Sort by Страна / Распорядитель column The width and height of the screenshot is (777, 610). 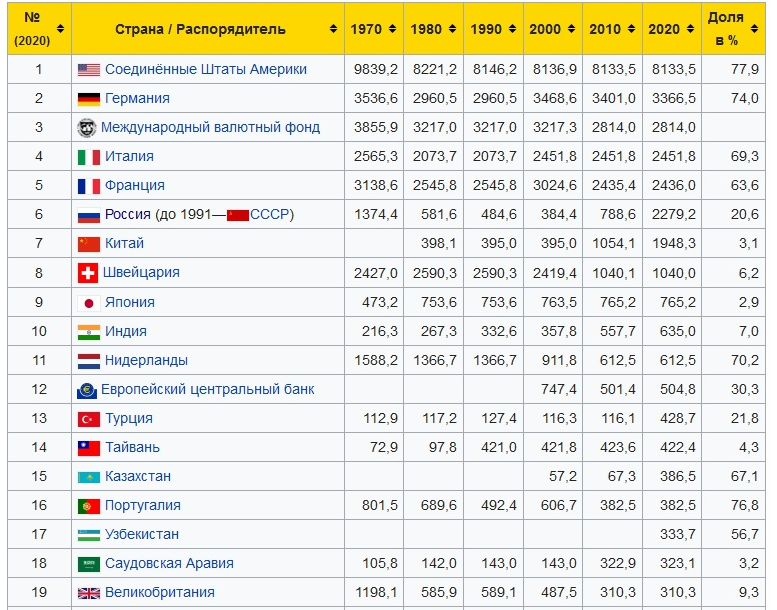208,29
